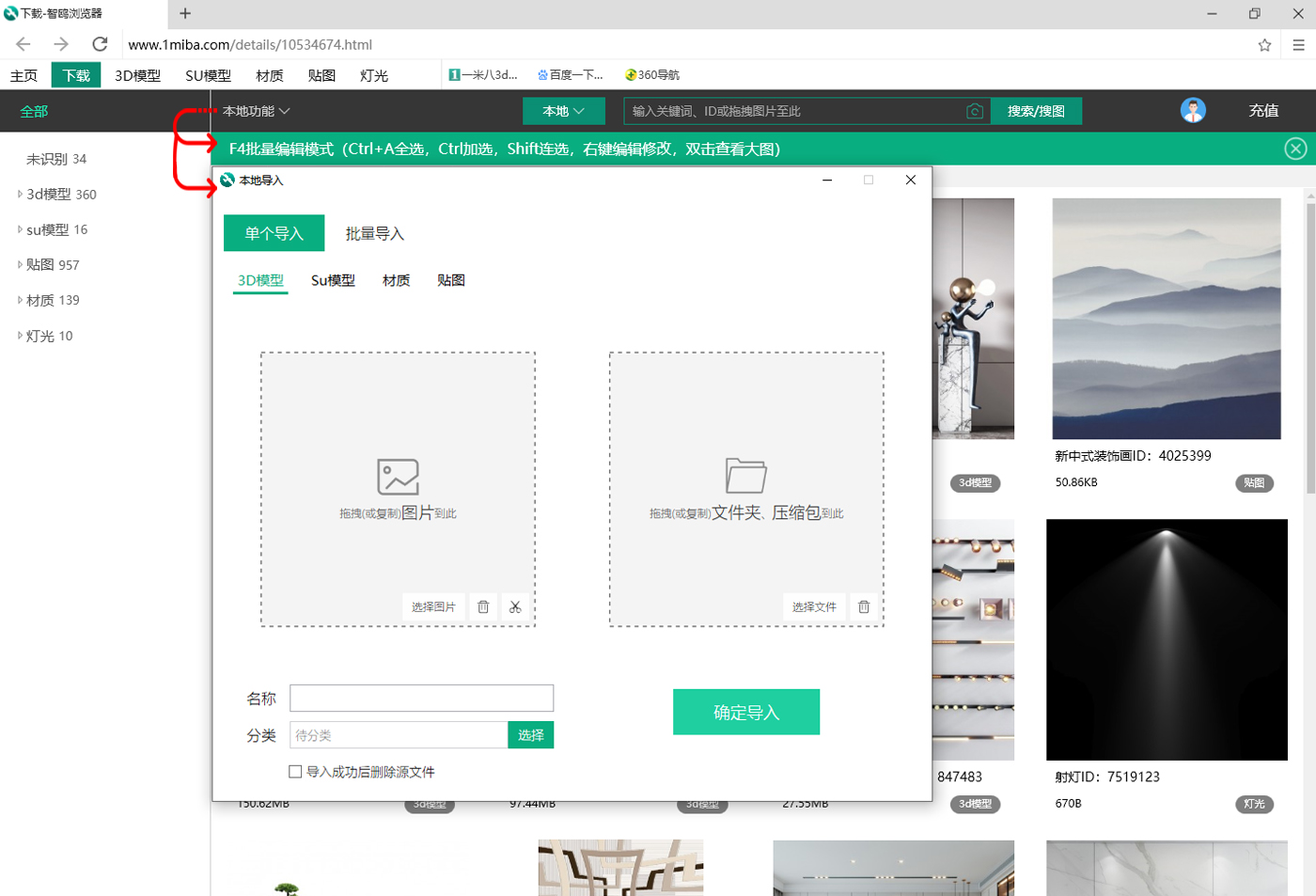Open image search via the camera icon
The height and width of the screenshot is (896, 1316).
point(975,110)
